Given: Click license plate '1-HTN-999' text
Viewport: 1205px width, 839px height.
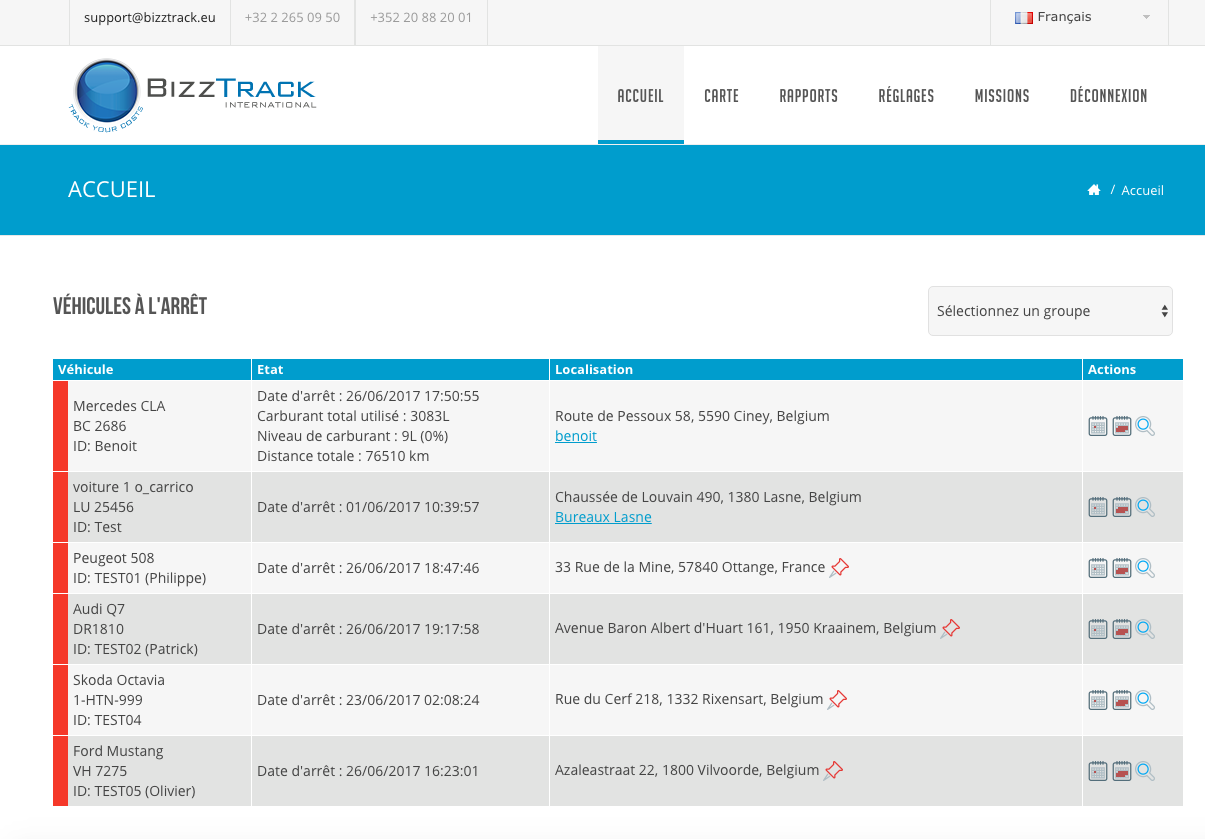Looking at the screenshot, I should point(107,700).
